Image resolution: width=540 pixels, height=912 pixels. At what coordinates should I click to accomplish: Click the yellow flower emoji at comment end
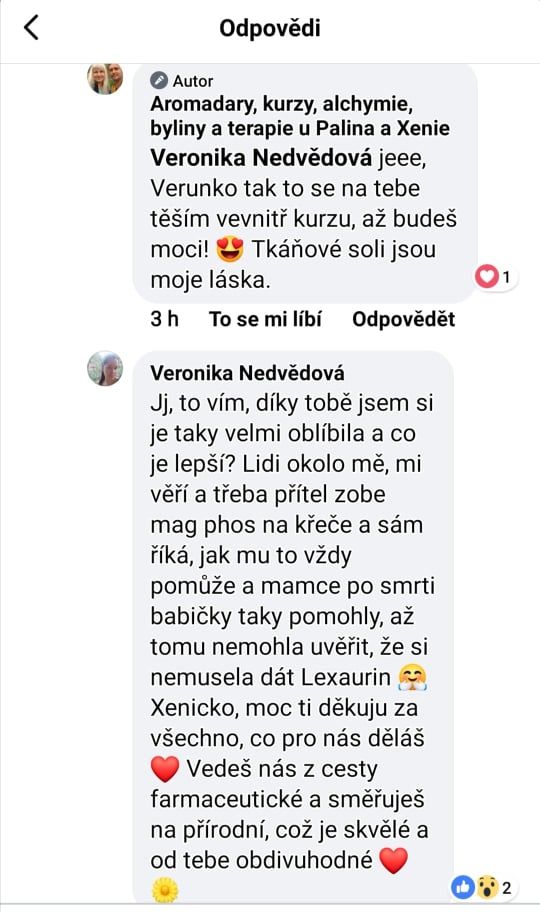point(165,890)
